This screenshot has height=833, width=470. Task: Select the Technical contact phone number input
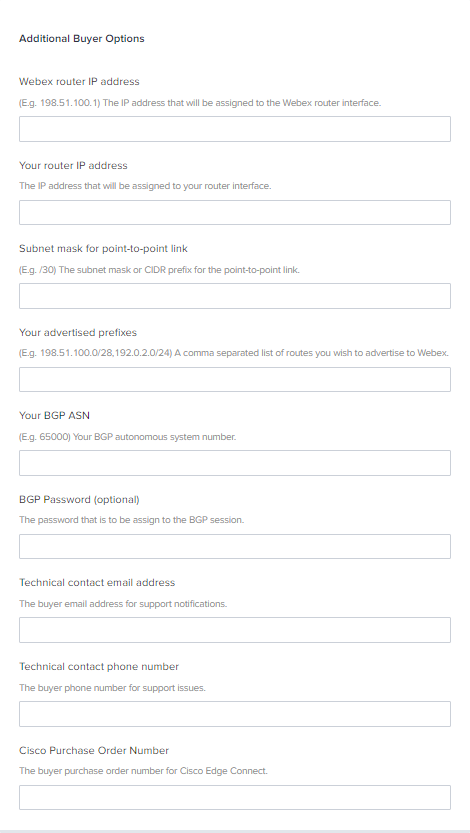(235, 714)
